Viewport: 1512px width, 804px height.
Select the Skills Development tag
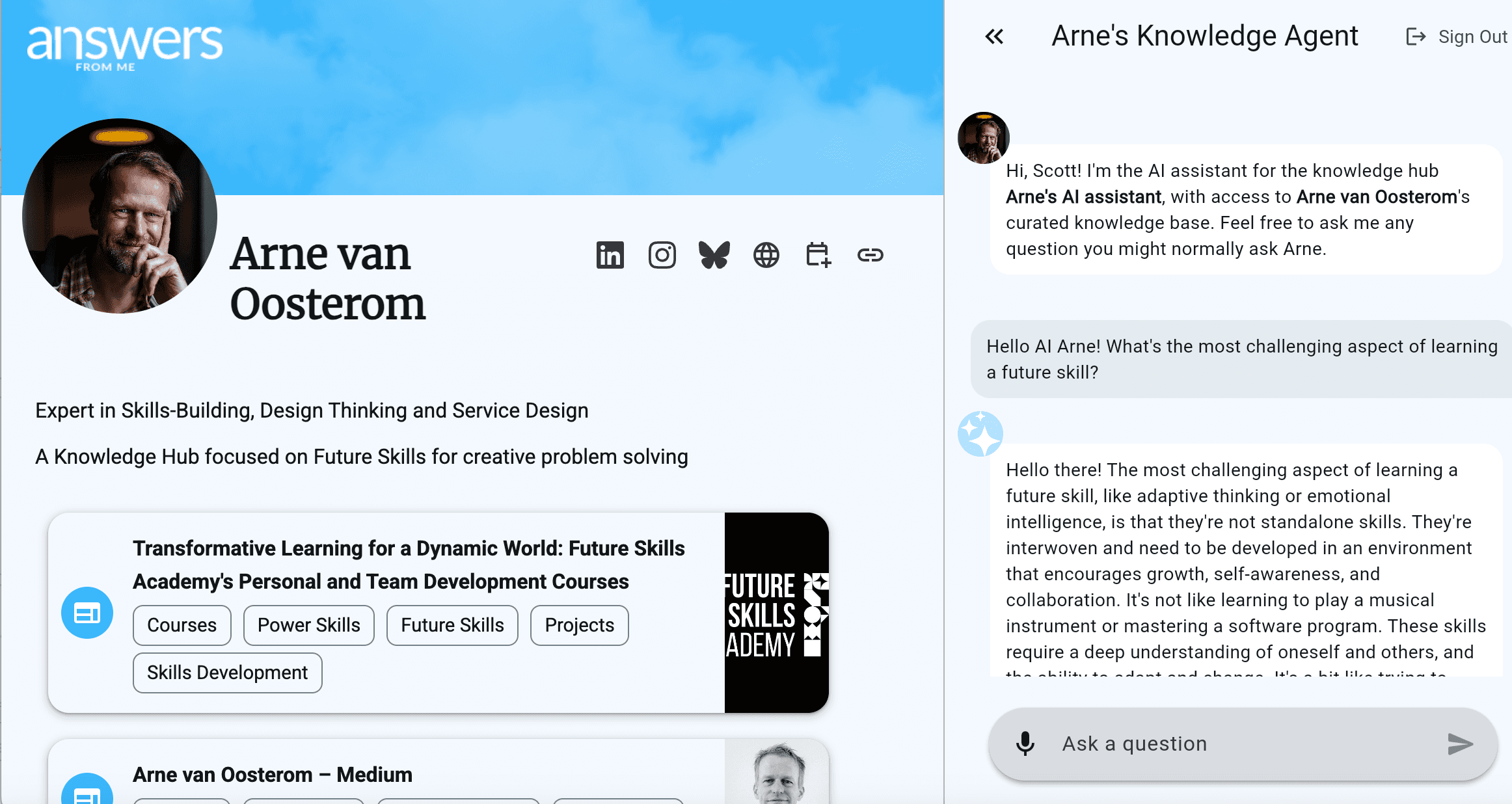[x=227, y=673]
